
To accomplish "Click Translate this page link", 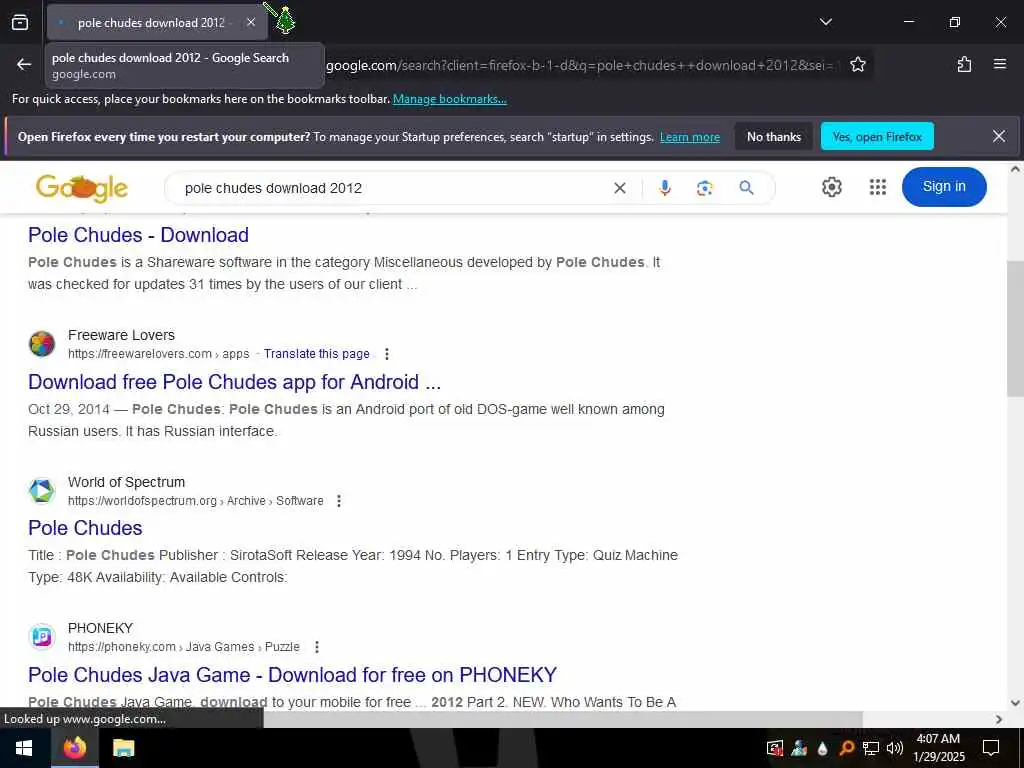I will [x=317, y=354].
